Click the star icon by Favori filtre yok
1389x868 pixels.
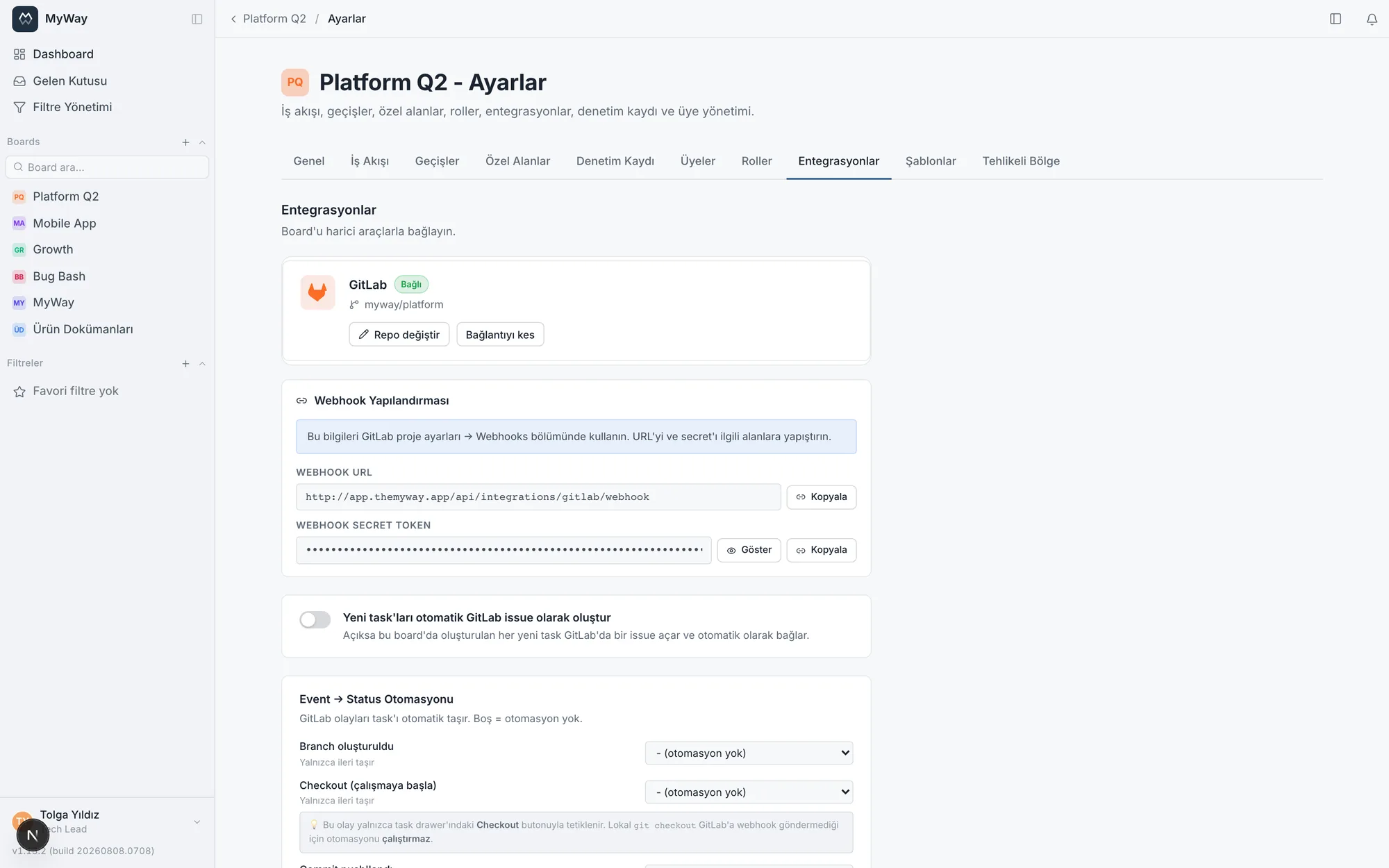(19, 392)
